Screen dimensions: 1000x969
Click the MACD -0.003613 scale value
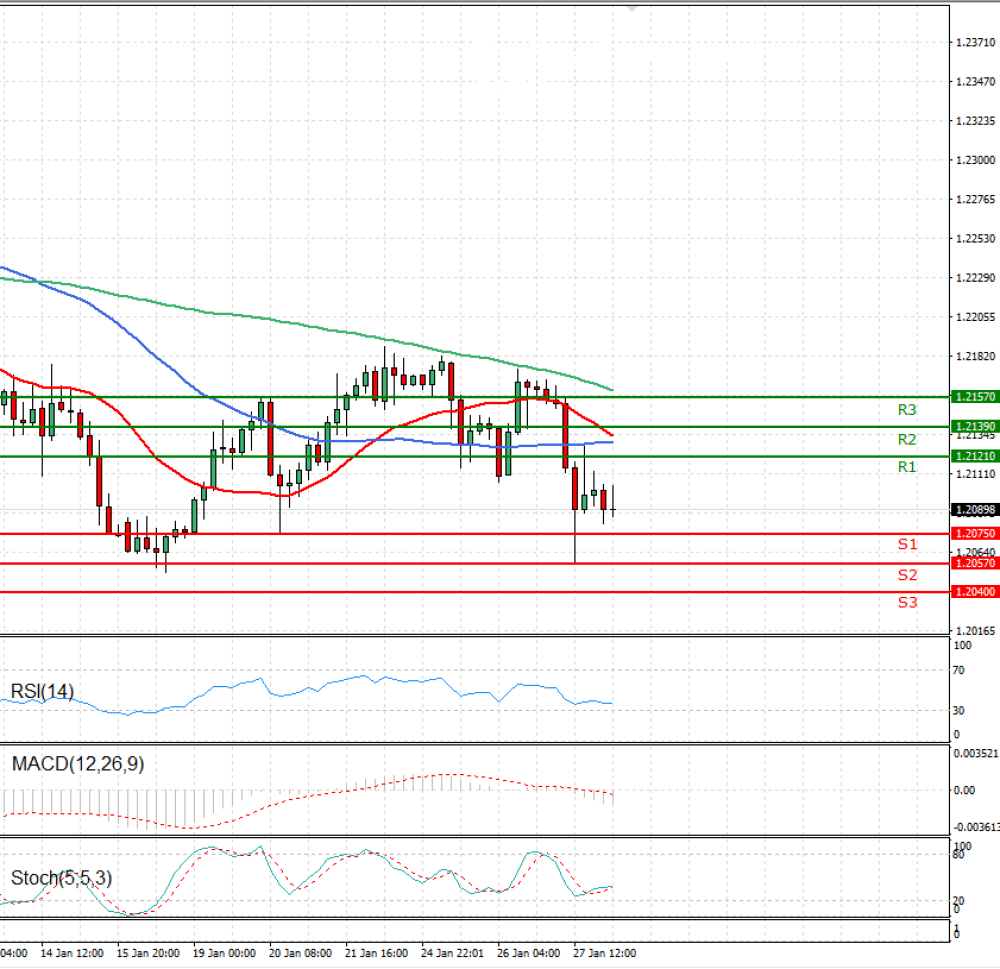[976, 827]
